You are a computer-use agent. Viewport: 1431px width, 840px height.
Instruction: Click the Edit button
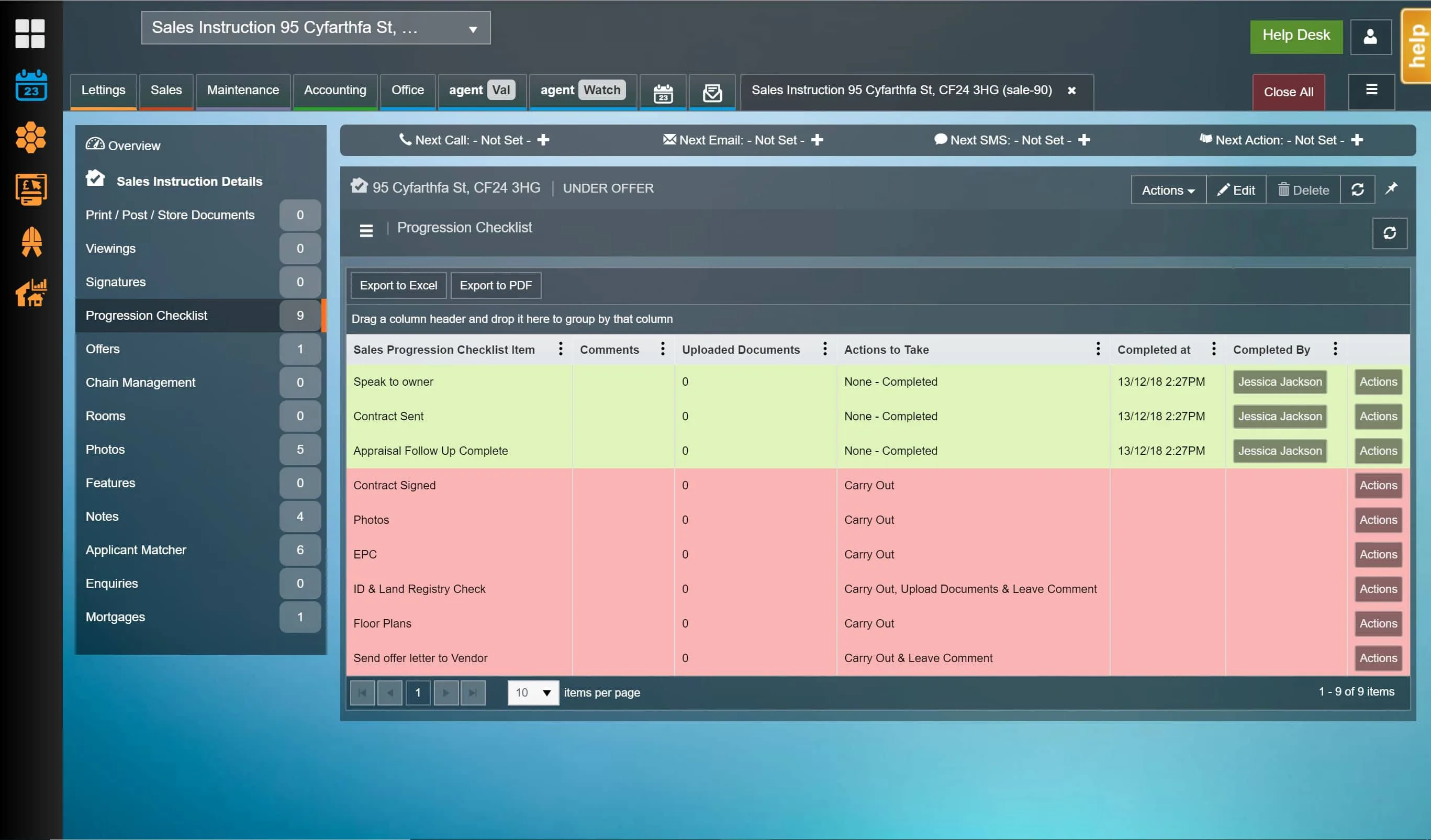[1236, 191]
